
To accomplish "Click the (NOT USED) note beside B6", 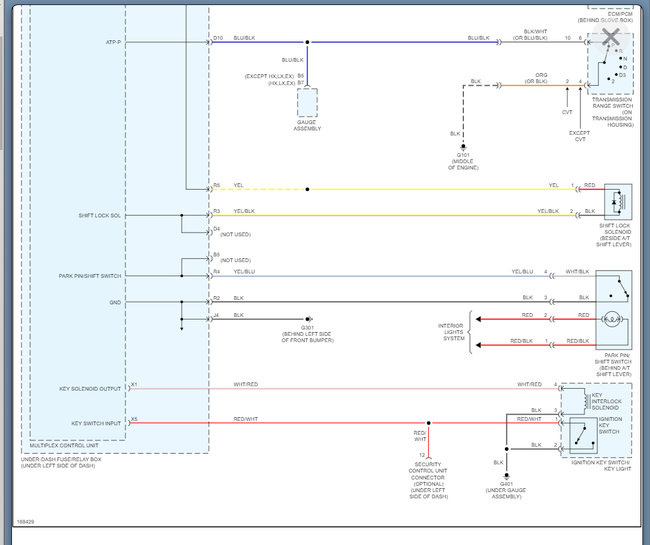I will point(235,260).
